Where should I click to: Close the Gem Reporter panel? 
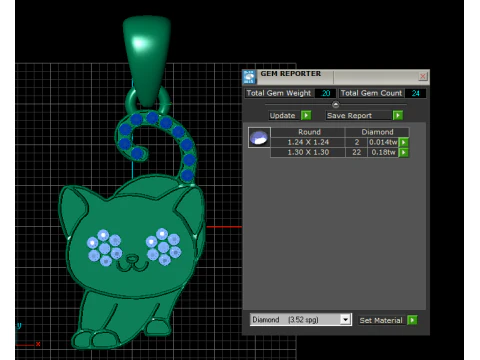423,76
